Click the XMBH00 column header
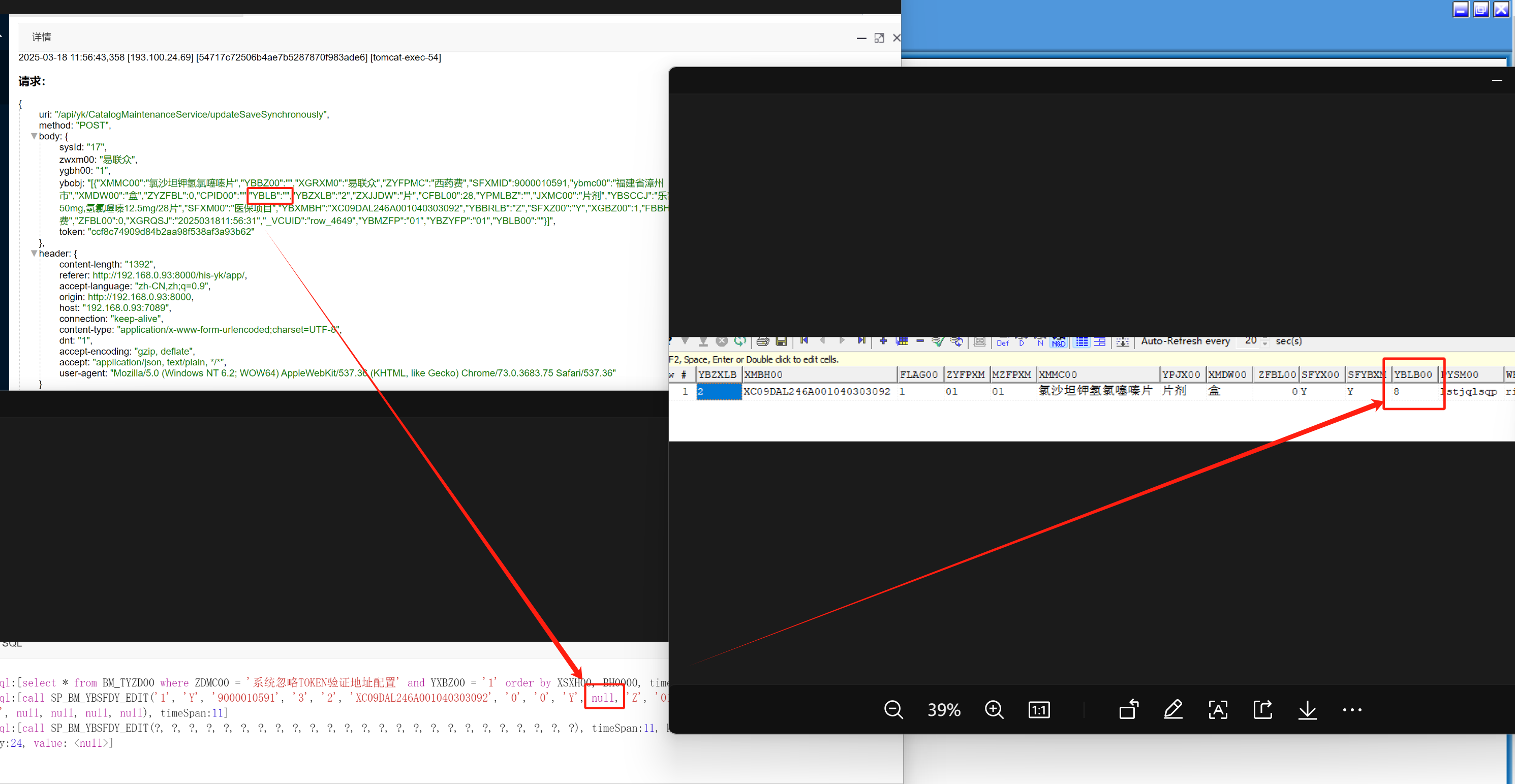The height and width of the screenshot is (784, 1515). point(819,374)
